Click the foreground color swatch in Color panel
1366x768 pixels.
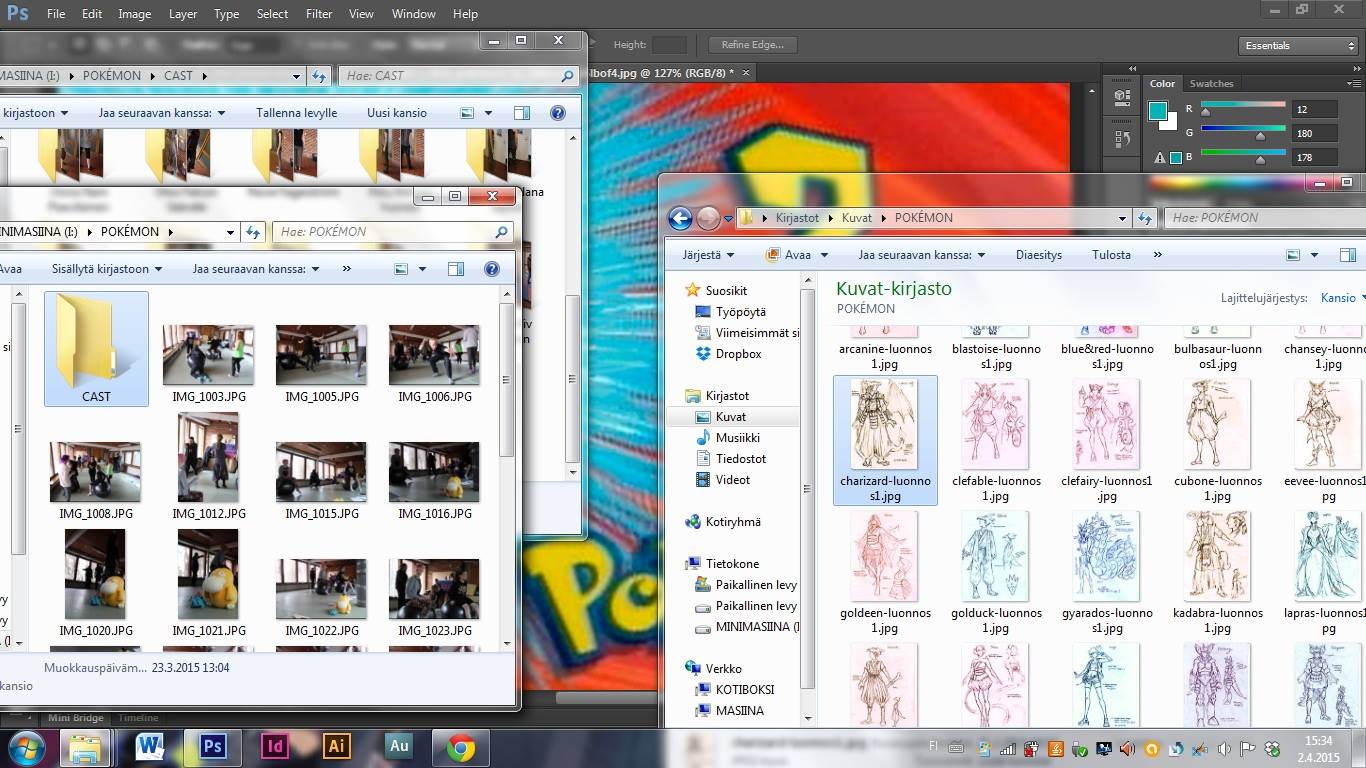pyautogui.click(x=1157, y=110)
